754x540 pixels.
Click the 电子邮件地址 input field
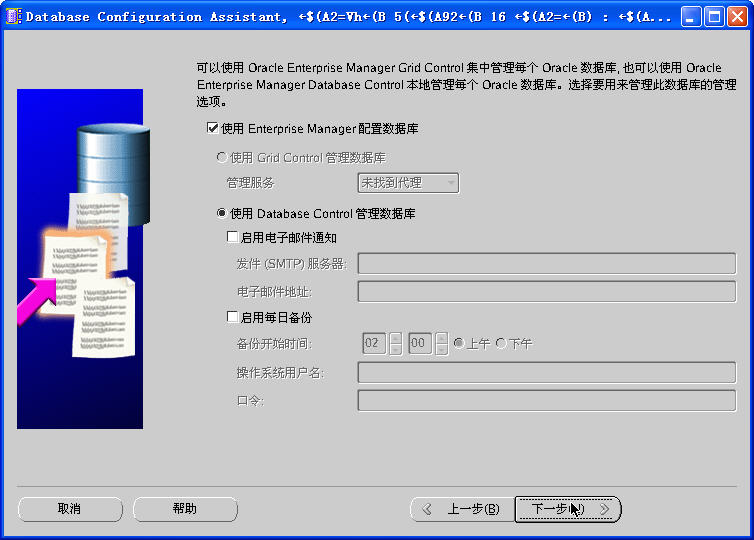(547, 292)
